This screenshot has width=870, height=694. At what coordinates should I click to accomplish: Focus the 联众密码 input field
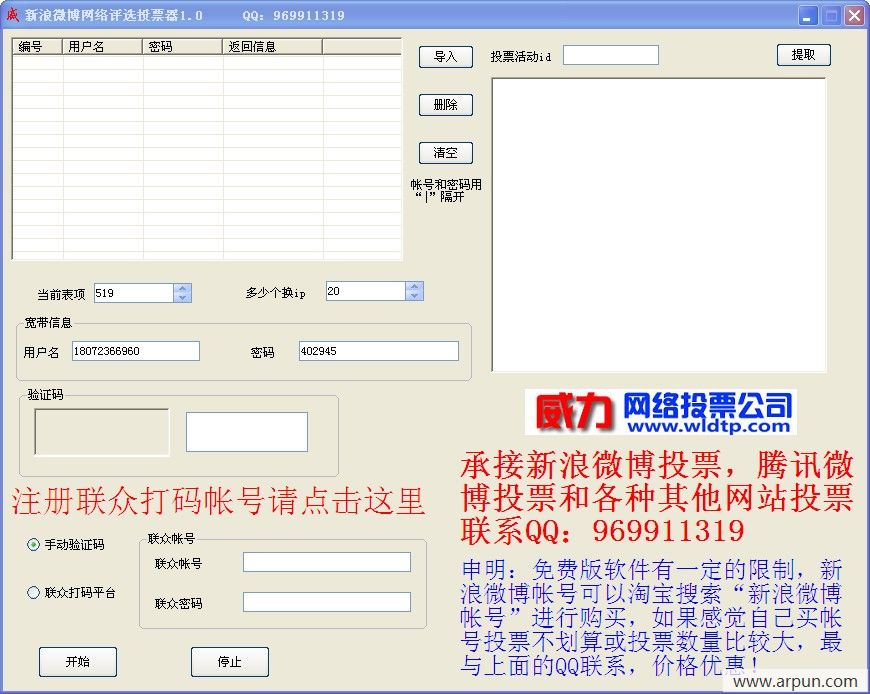click(x=327, y=602)
